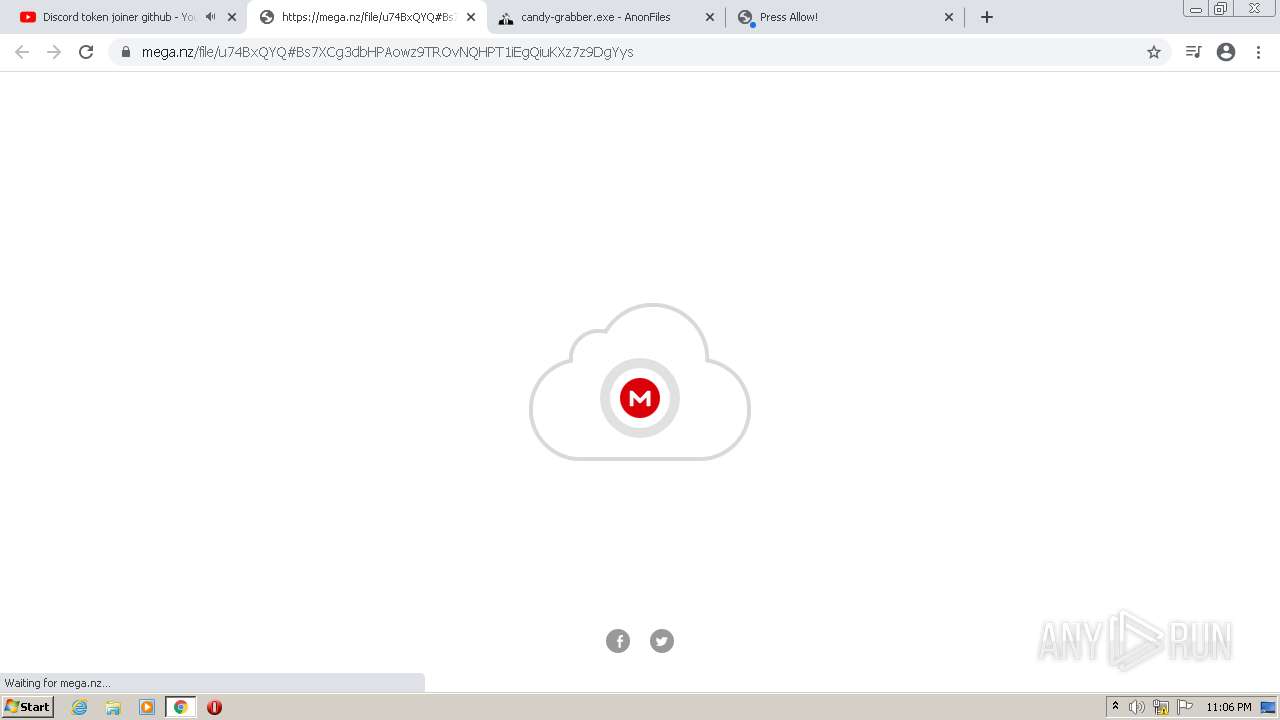
Task: Open a new browser tab
Action: pos(987,17)
